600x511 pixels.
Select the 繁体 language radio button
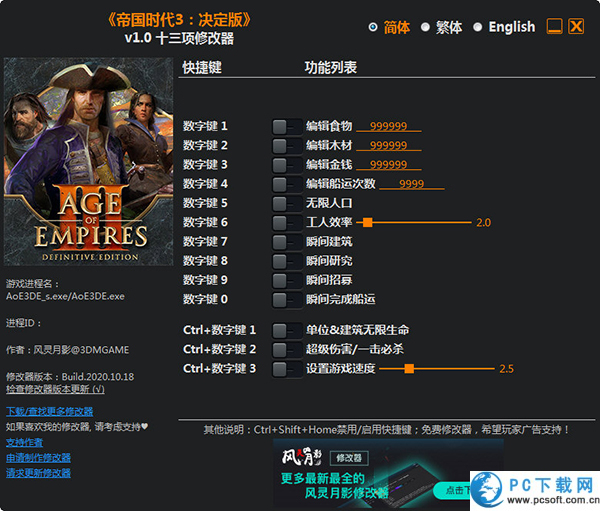pyautogui.click(x=425, y=27)
